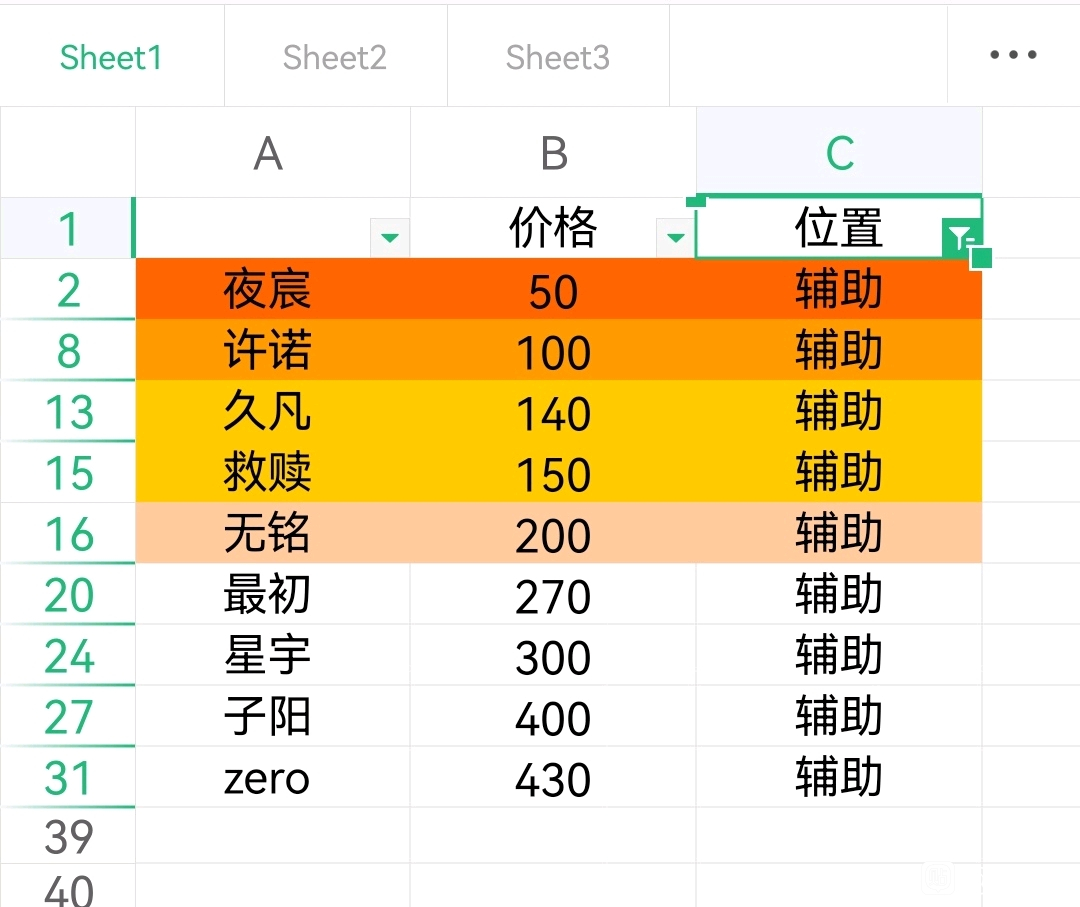This screenshot has height=907, width=1080.
Task: Select row 2 header
Action: (68, 290)
